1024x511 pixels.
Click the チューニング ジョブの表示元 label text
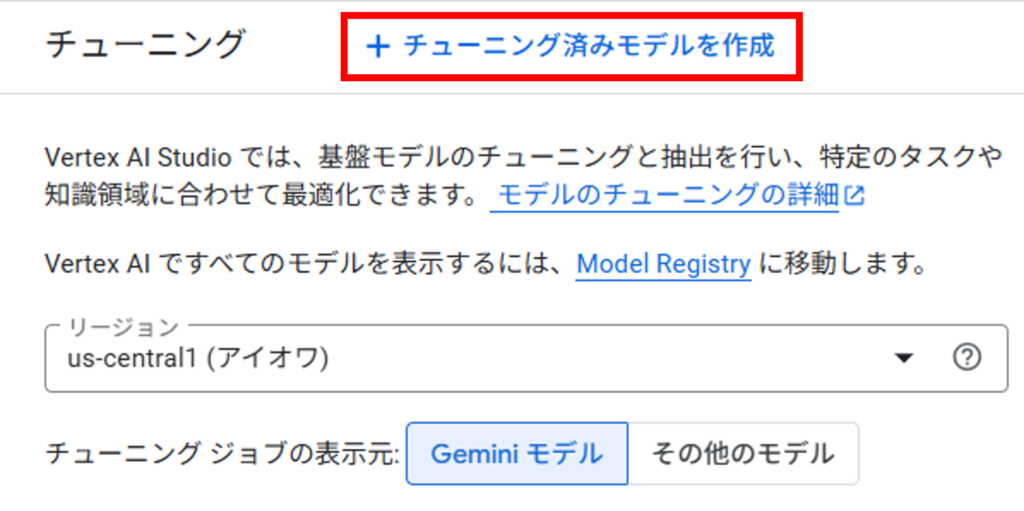[x=221, y=453]
